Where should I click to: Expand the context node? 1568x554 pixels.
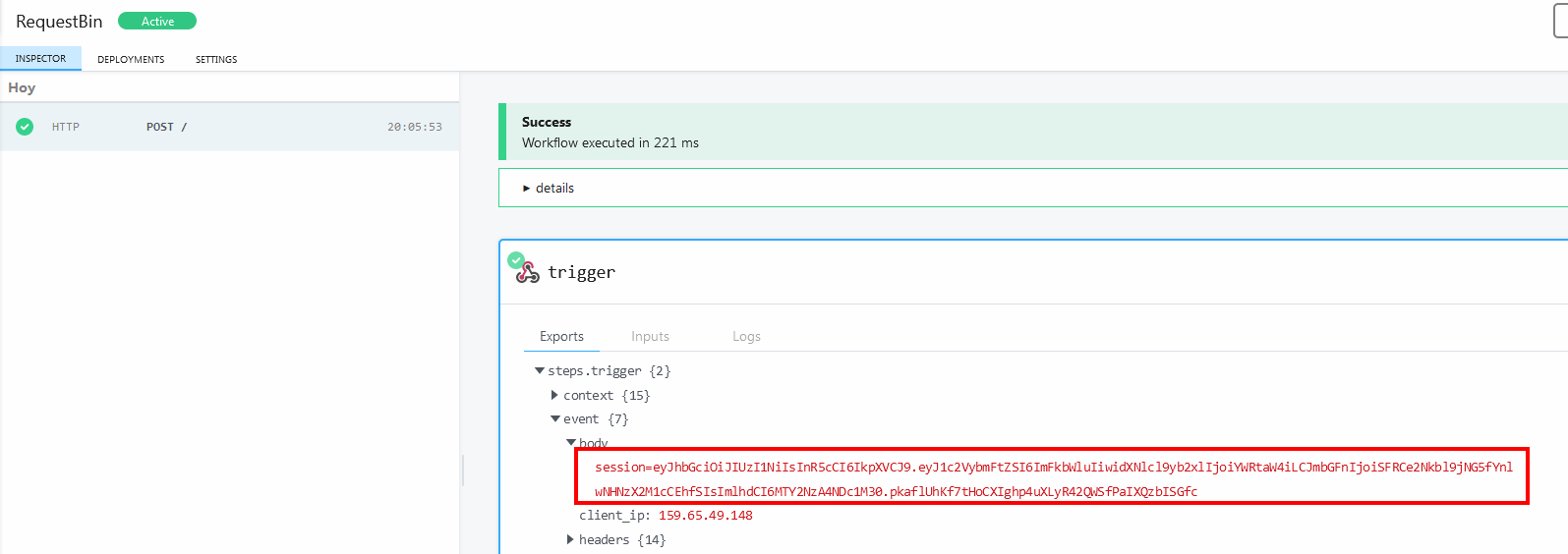(x=554, y=395)
